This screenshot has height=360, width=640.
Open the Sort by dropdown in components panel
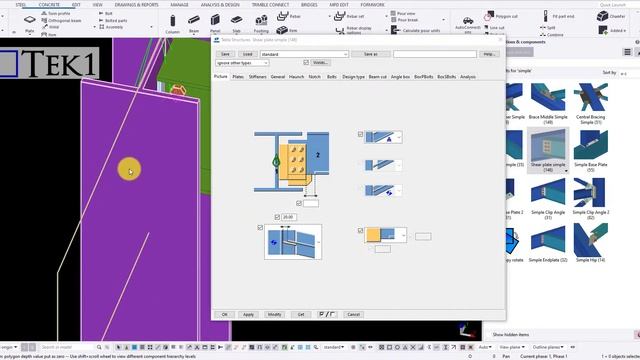point(629,73)
